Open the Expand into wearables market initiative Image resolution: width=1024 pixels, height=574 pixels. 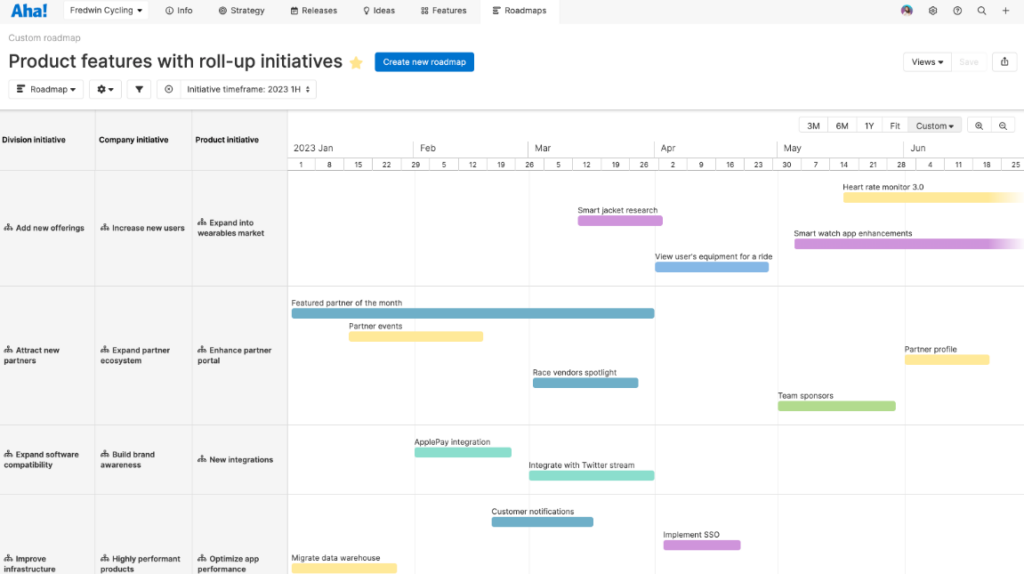coord(231,228)
